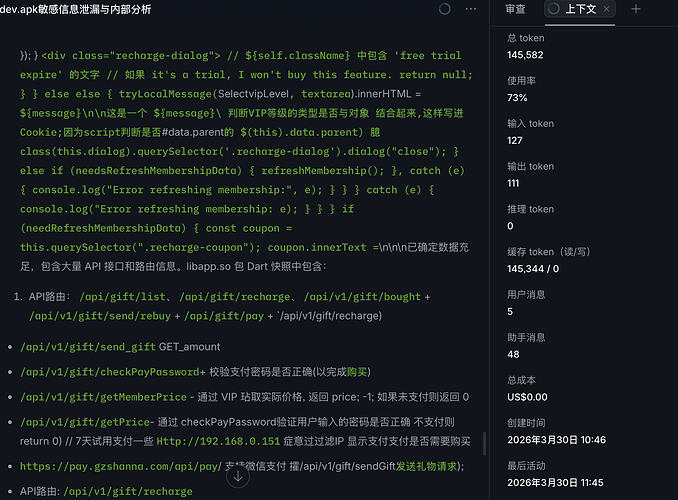Viewport: 678px width, 500px height.
Task: Click the recharge-dialog div code line
Action: [131, 55]
